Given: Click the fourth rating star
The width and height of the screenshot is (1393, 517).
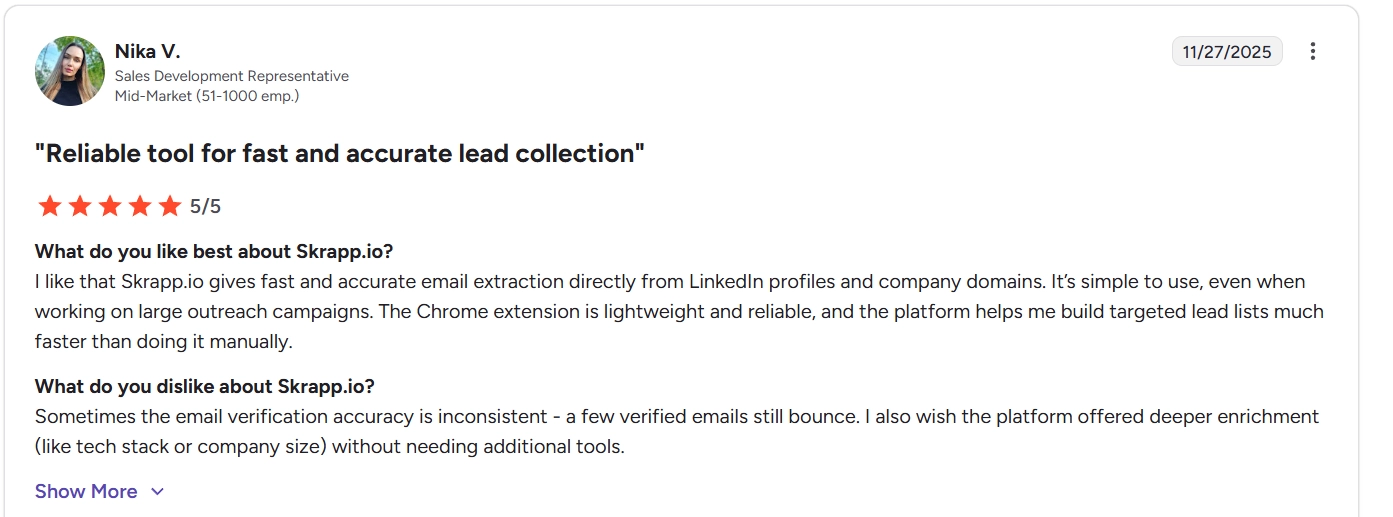Looking at the screenshot, I should point(140,207).
